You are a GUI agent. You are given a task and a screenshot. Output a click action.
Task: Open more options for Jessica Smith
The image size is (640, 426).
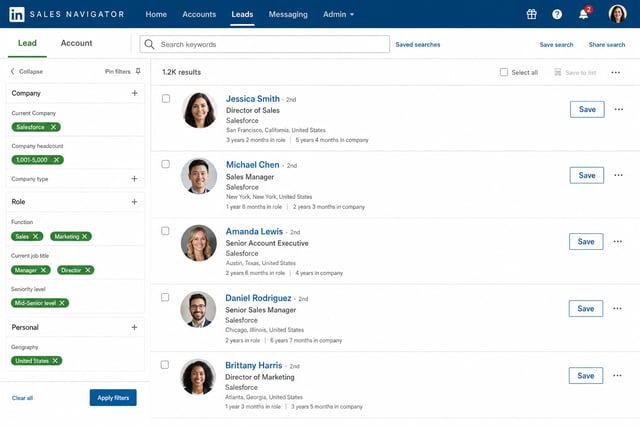coord(619,109)
